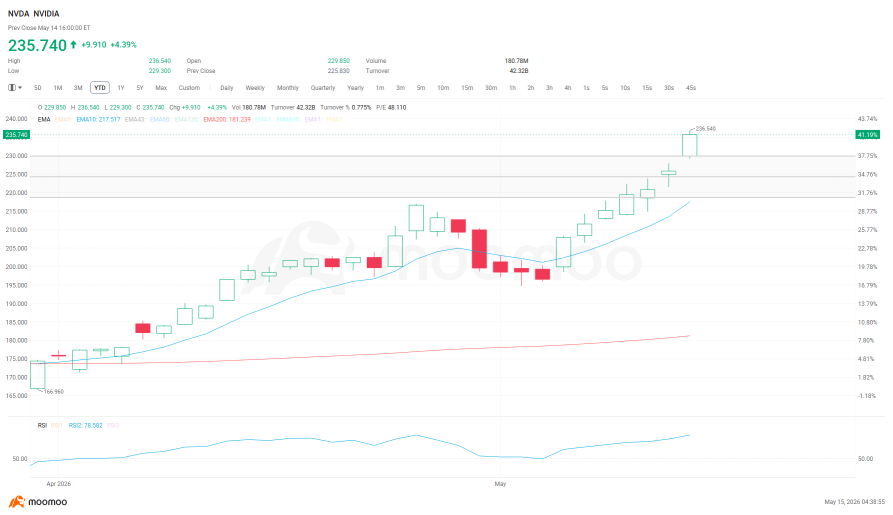The image size is (893, 515).
Task: Switch to Monthly candle interval
Action: [288, 88]
